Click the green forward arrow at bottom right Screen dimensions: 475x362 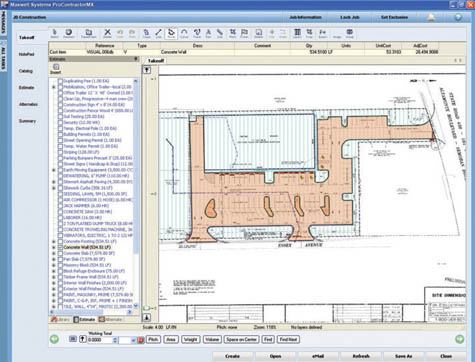pos(459,339)
